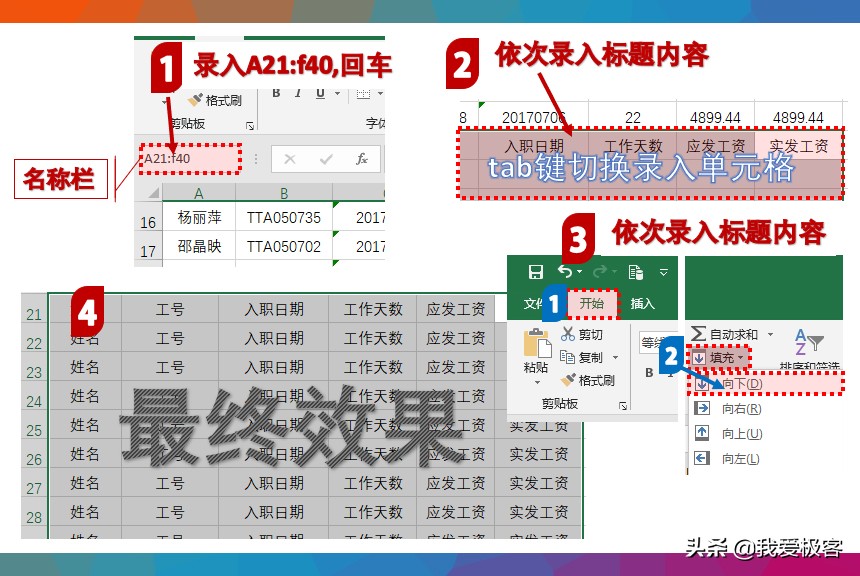This screenshot has width=860, height=576.
Task: Toggle bold formatting with the B button
Action: 275,91
